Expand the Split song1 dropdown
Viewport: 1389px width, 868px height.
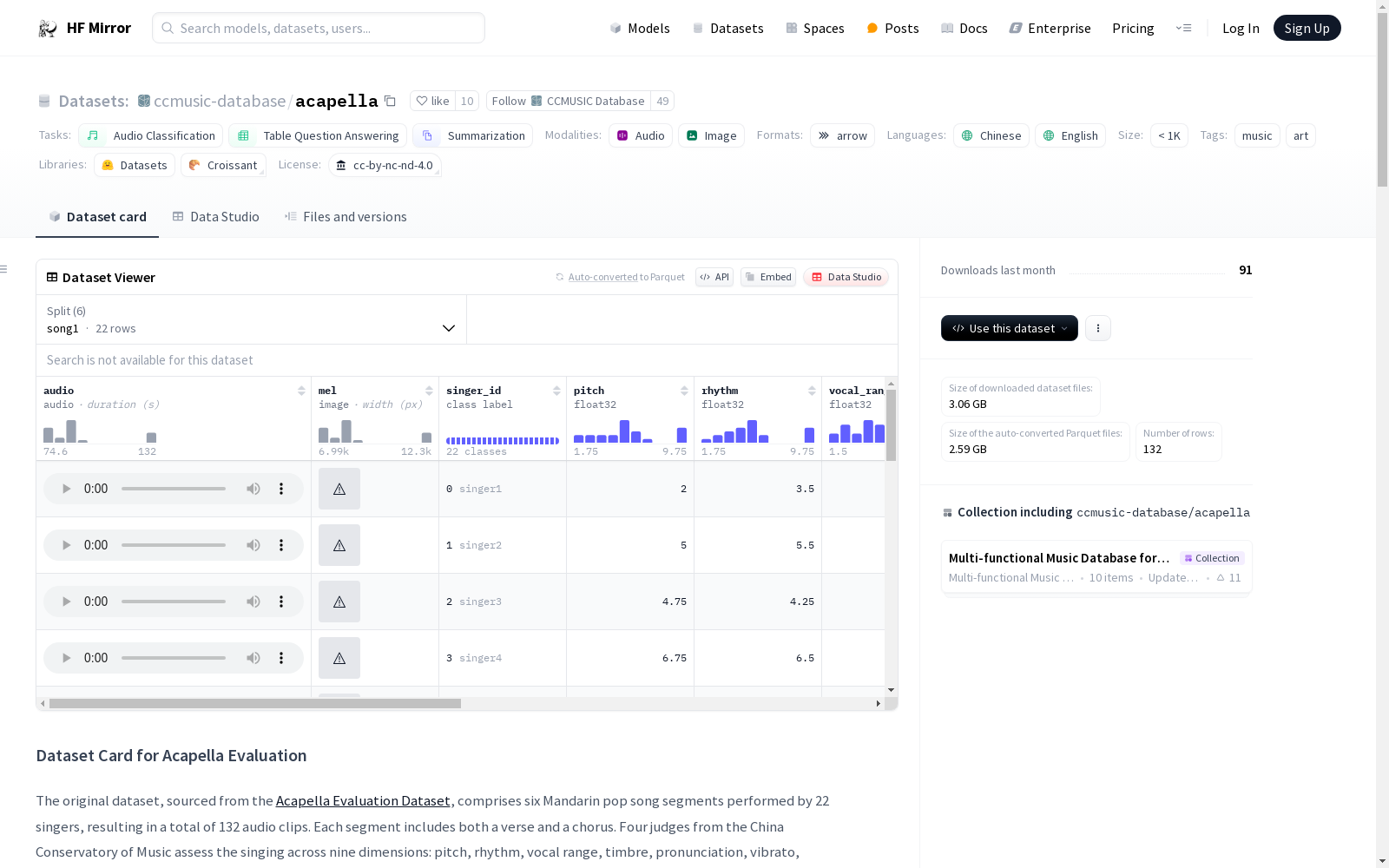click(x=251, y=319)
